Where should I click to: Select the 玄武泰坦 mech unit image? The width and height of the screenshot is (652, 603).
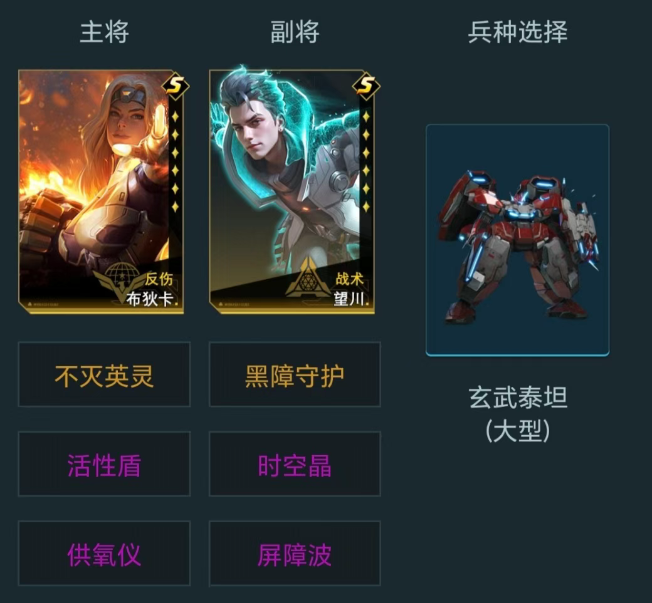tap(518, 240)
